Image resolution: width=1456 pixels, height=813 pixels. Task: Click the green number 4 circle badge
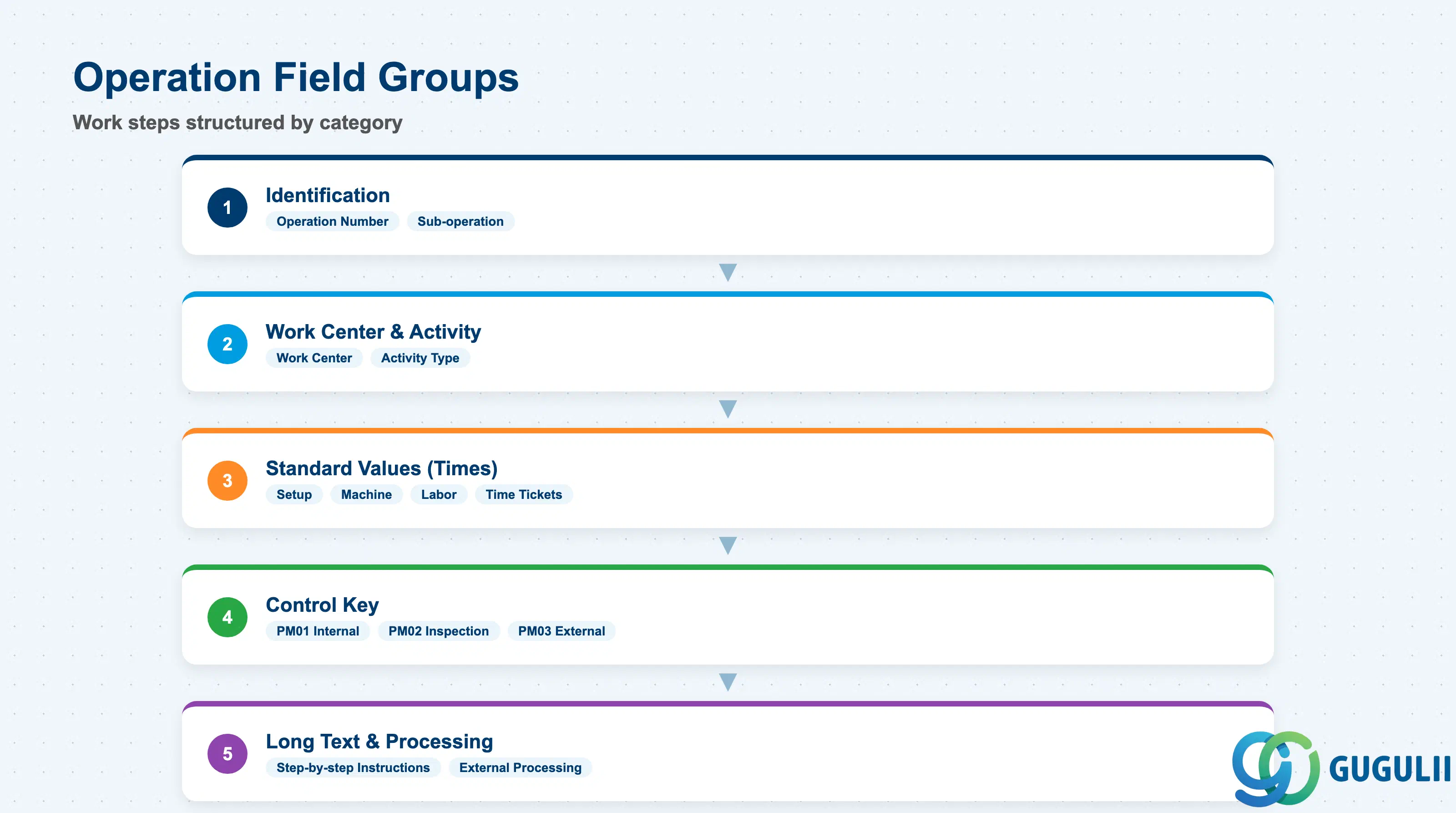pos(227,617)
